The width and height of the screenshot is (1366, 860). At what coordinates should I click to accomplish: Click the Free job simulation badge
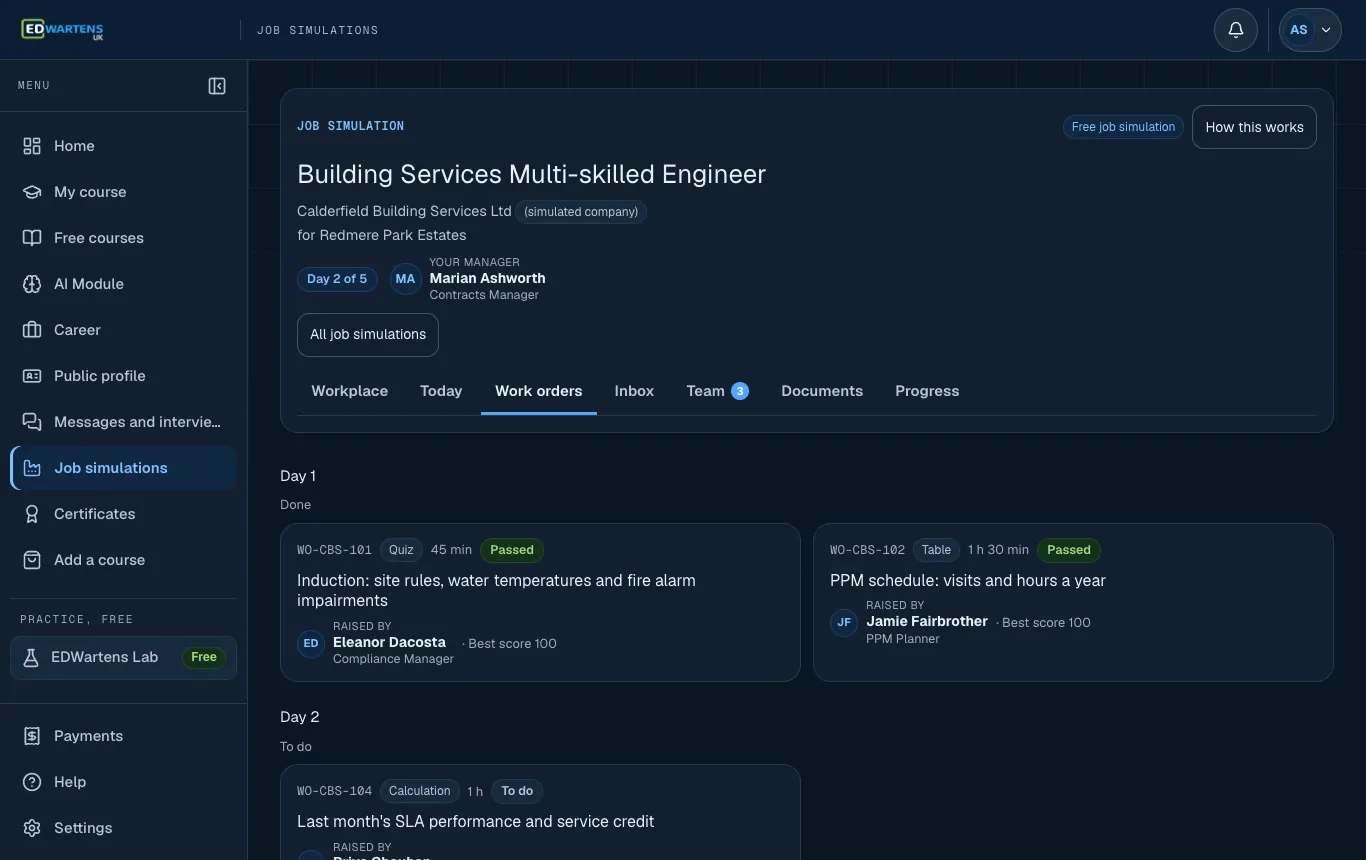[x=1123, y=127]
